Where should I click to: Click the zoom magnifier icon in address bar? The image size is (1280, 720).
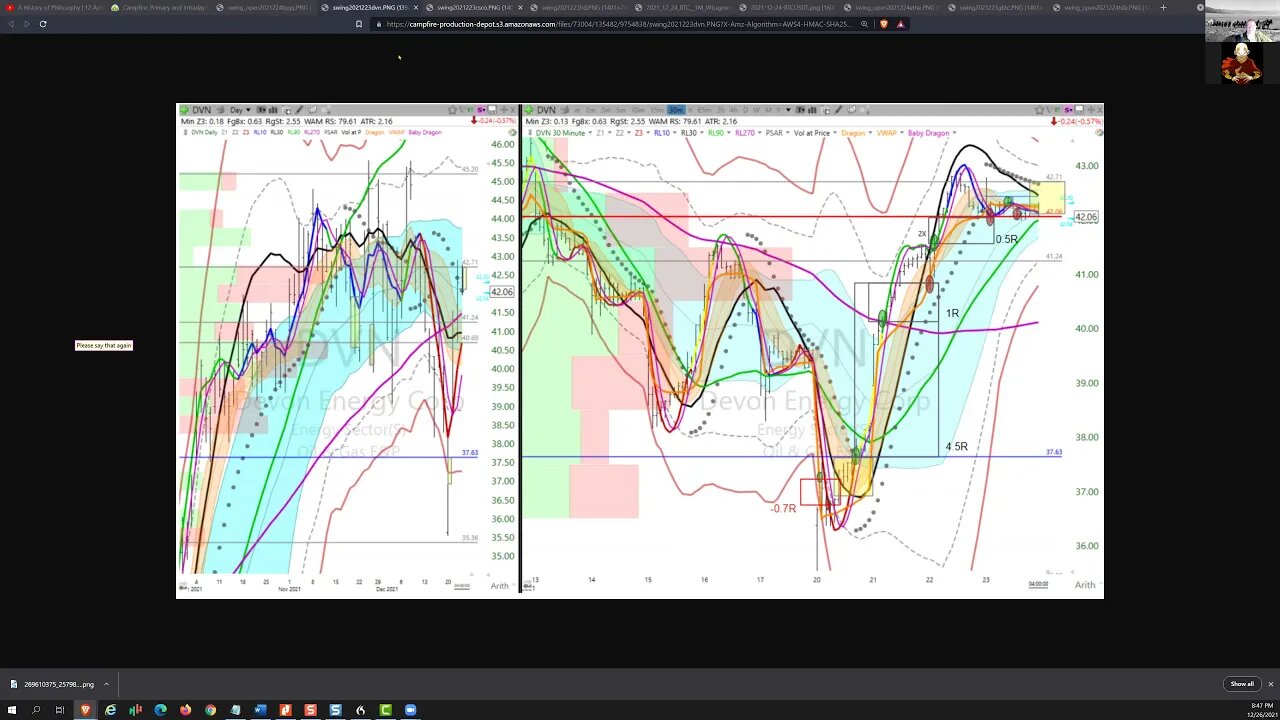tap(864, 24)
